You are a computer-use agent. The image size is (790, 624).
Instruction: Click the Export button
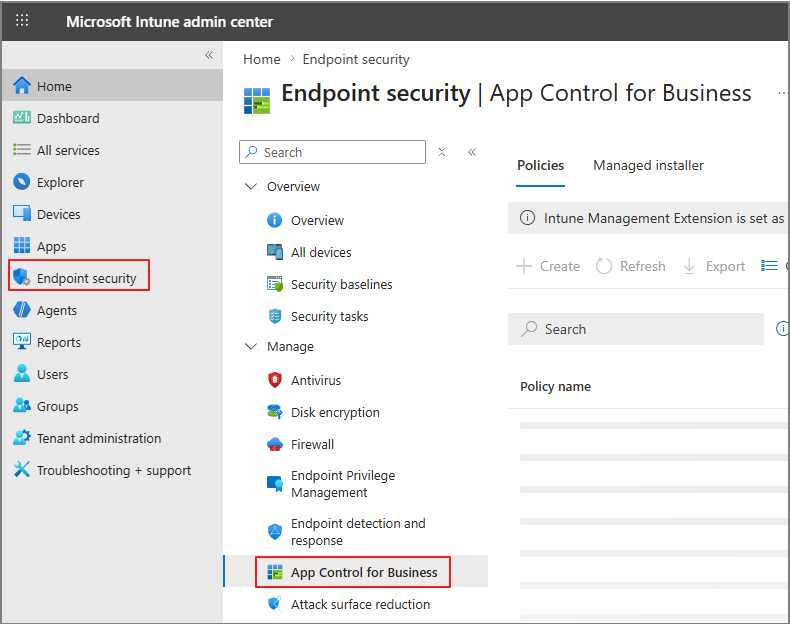click(714, 266)
